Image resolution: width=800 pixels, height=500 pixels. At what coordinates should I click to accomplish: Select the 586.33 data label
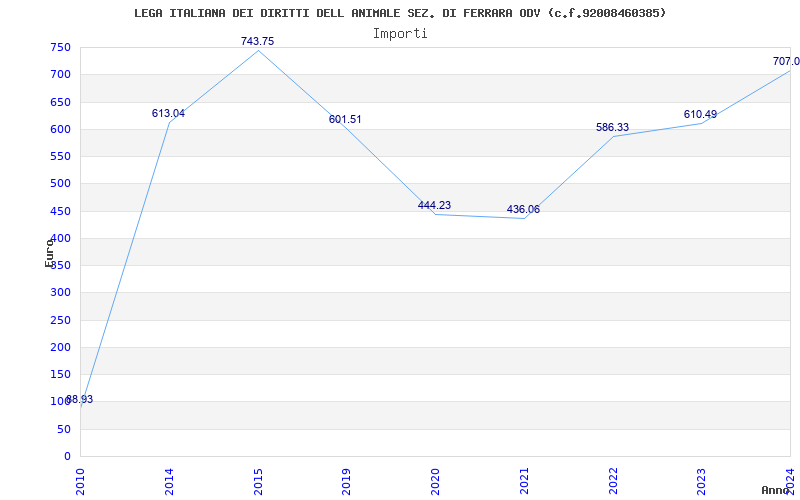(612, 128)
